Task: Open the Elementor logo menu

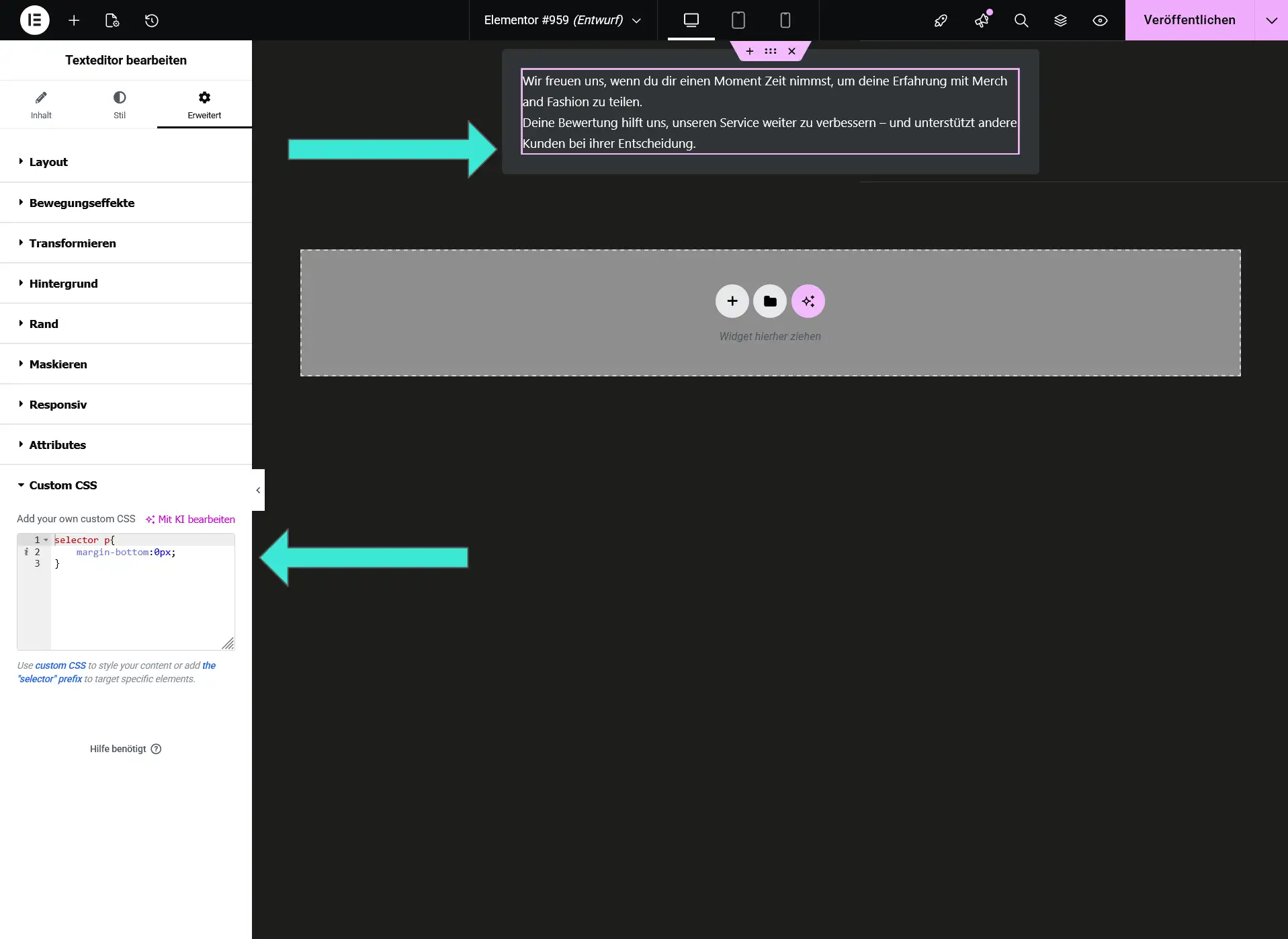Action: click(34, 20)
